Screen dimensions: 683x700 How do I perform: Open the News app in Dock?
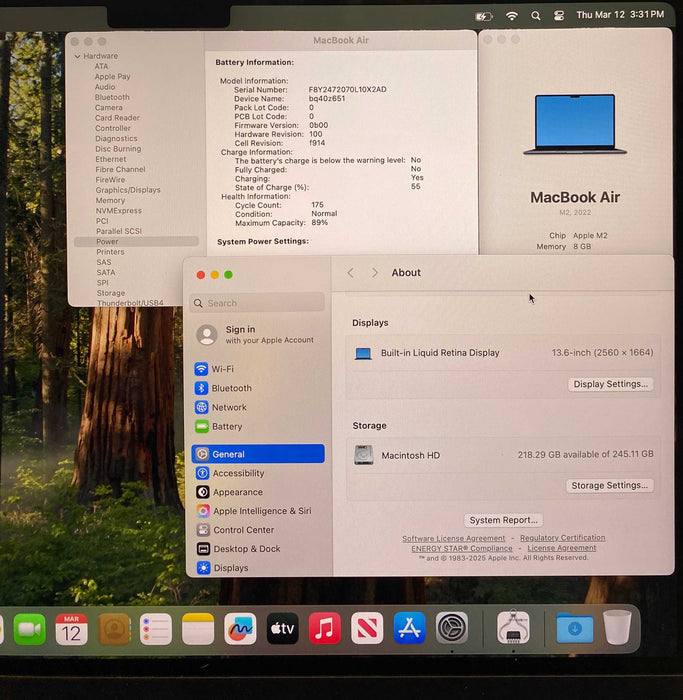[x=367, y=629]
